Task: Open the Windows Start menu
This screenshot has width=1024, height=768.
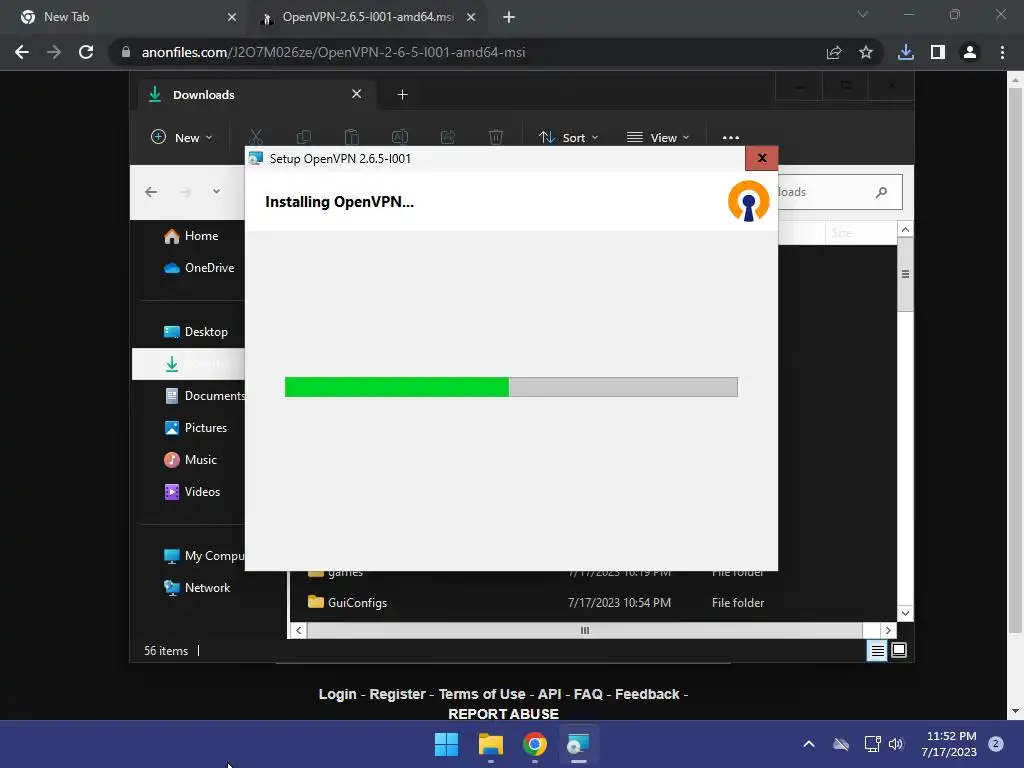Action: point(447,744)
